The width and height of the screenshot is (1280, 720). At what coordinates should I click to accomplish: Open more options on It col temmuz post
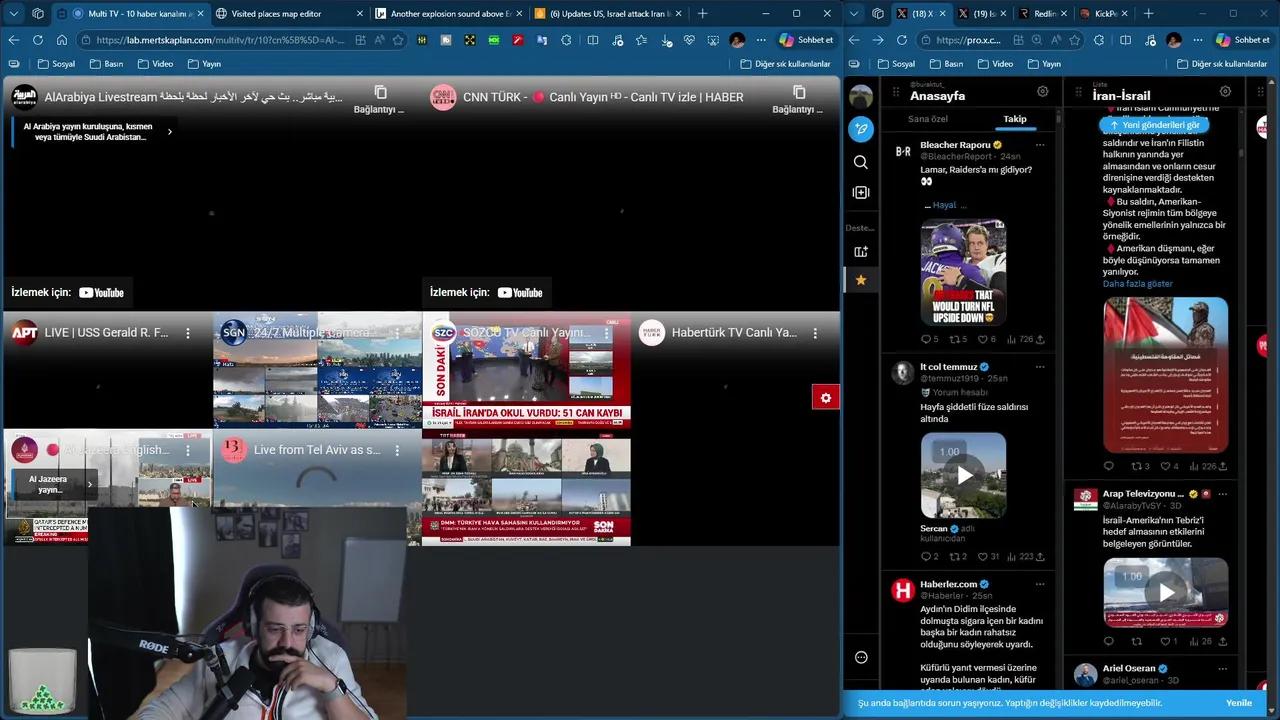(x=1040, y=367)
